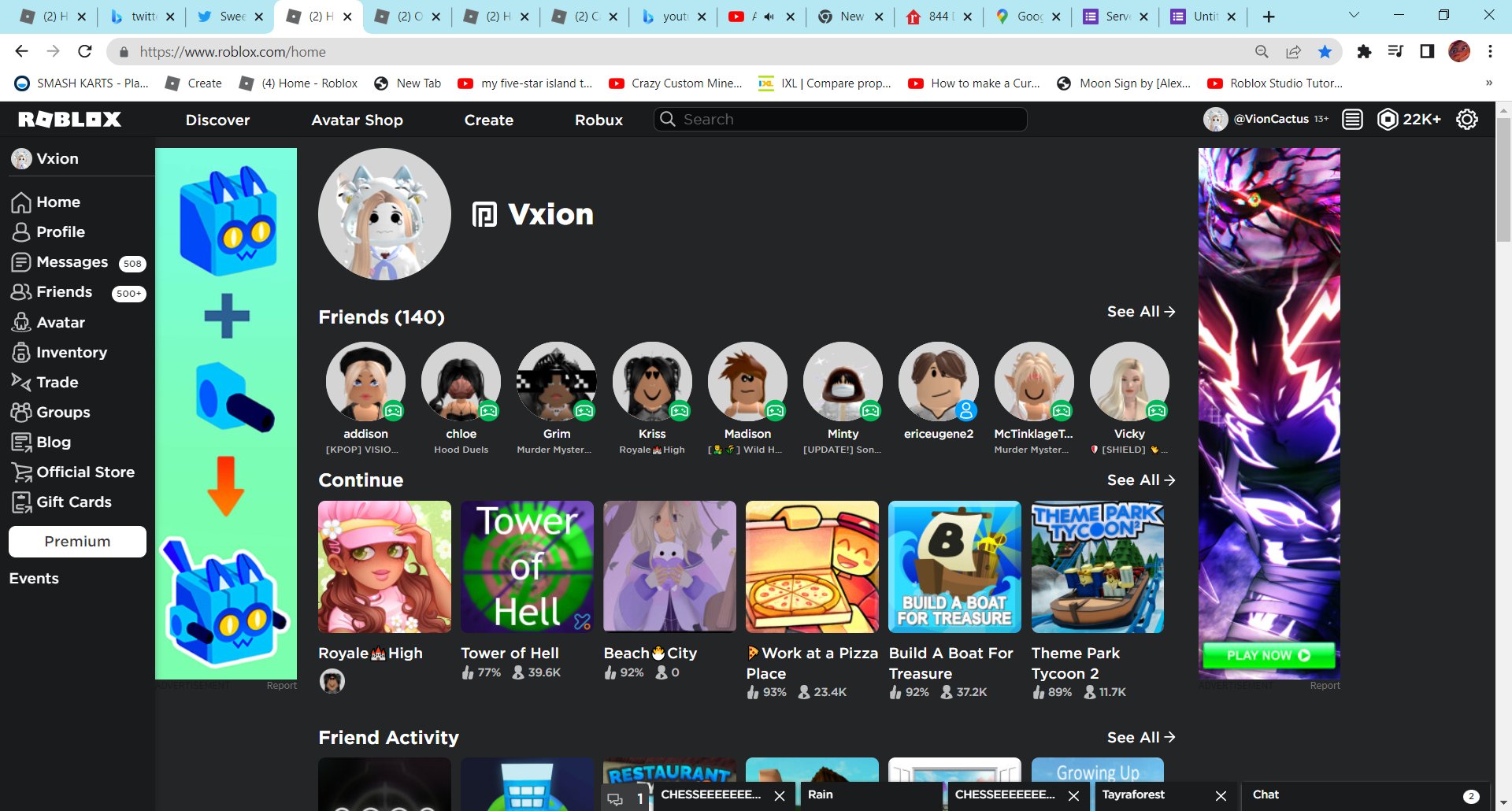Open friend Vicky's avatar
The width and height of the screenshot is (1512, 811).
click(1129, 381)
